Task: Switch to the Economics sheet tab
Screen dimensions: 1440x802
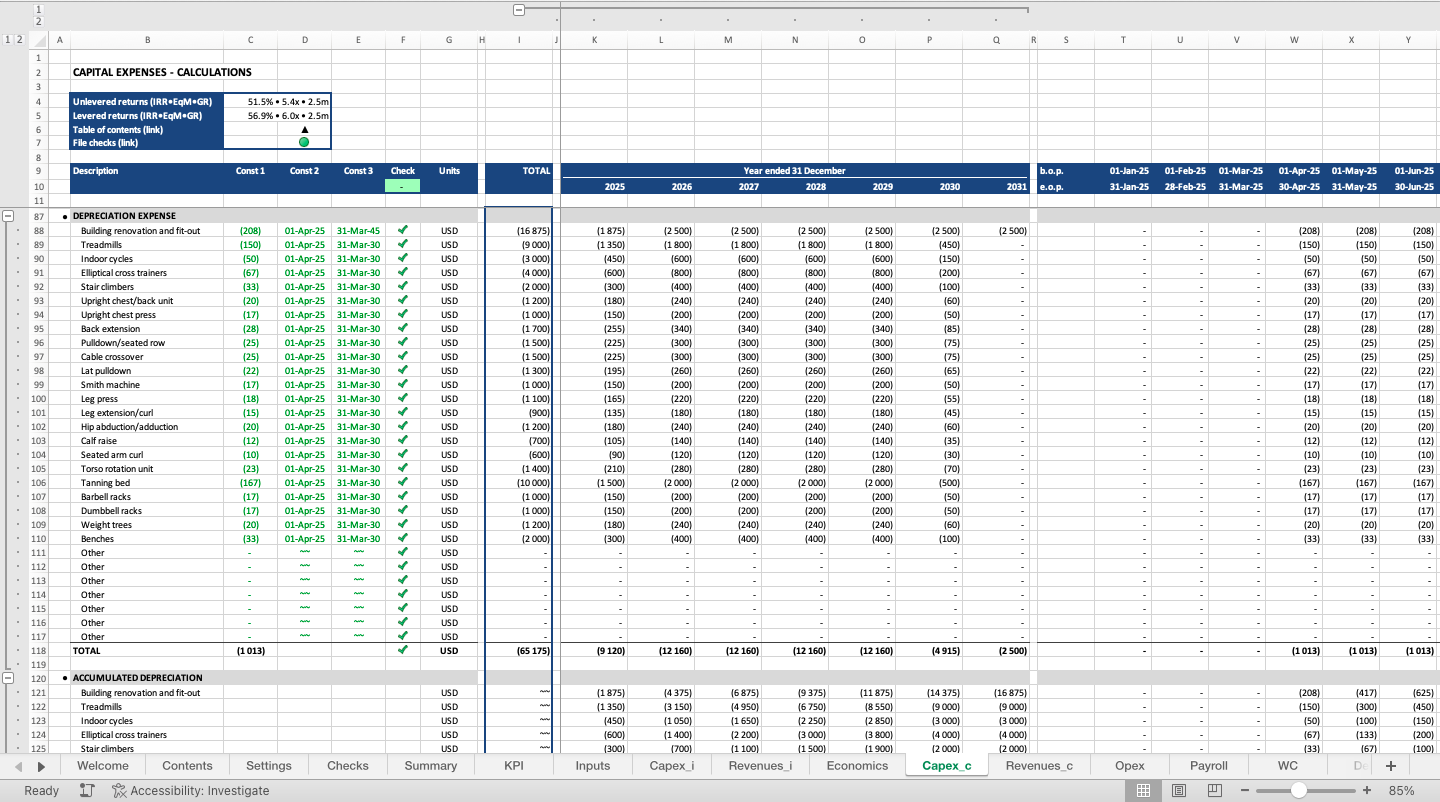Action: tap(855, 765)
